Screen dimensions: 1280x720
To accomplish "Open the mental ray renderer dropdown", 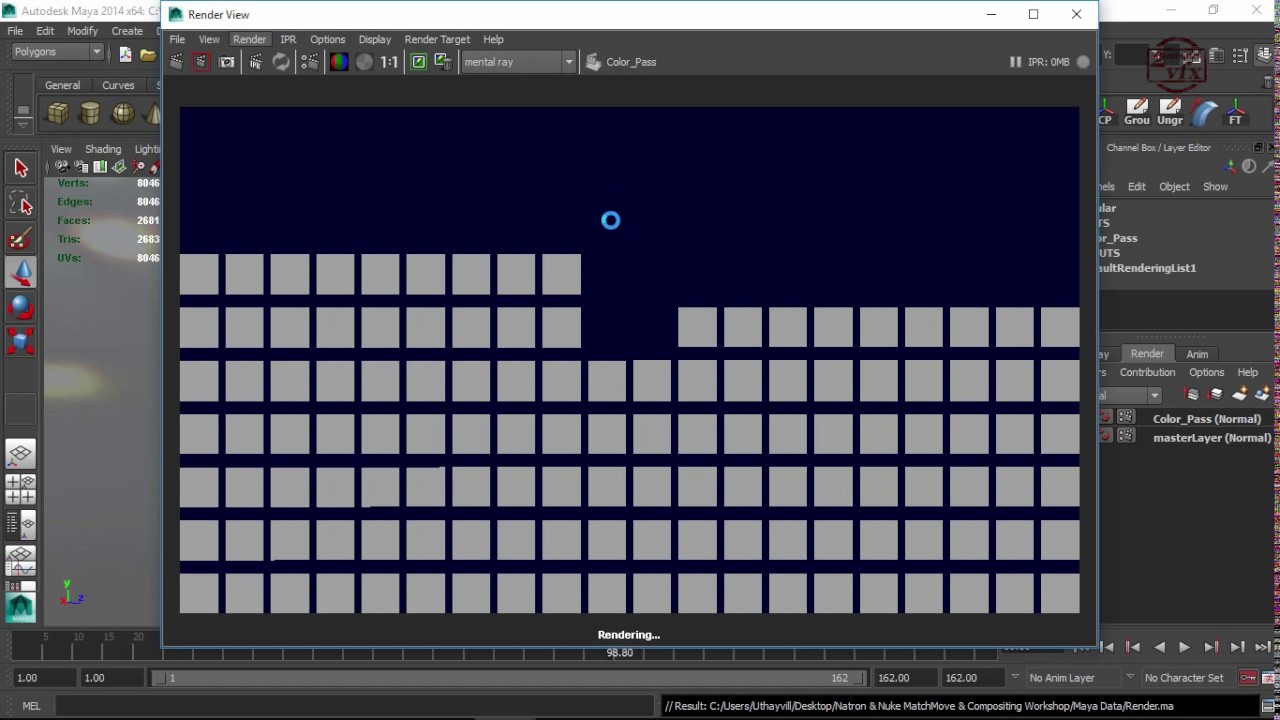I will [x=518, y=62].
